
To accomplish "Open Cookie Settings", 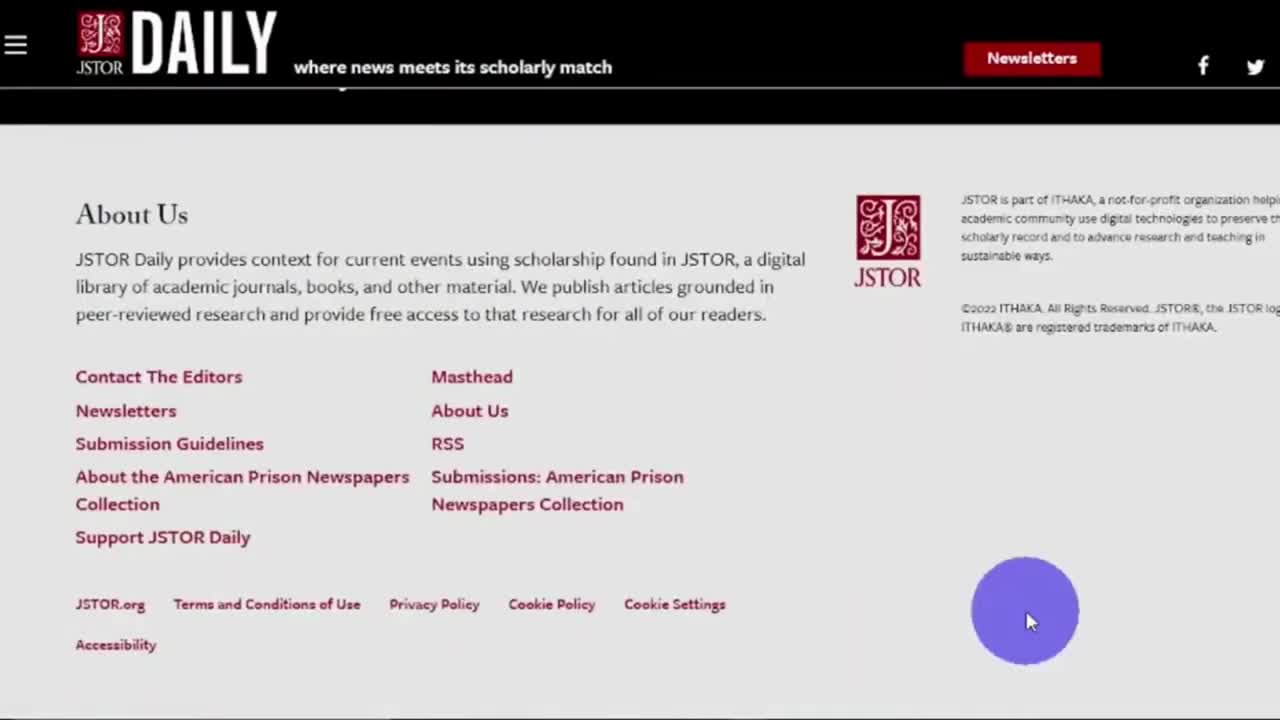I will pyautogui.click(x=675, y=604).
